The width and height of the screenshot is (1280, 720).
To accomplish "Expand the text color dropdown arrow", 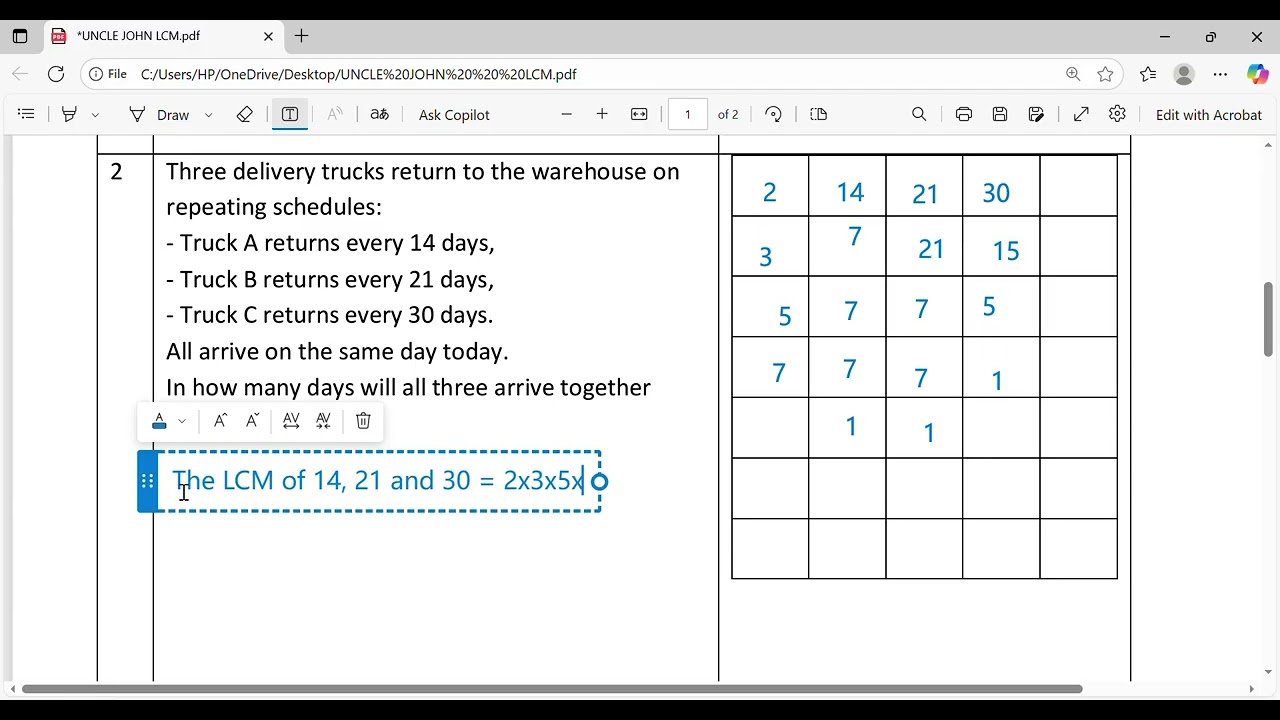I will [182, 421].
